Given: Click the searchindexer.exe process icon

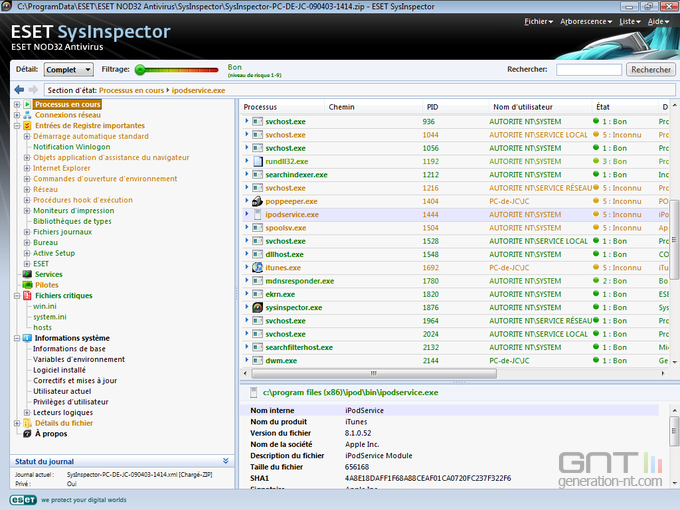Looking at the screenshot, I should coord(258,175).
